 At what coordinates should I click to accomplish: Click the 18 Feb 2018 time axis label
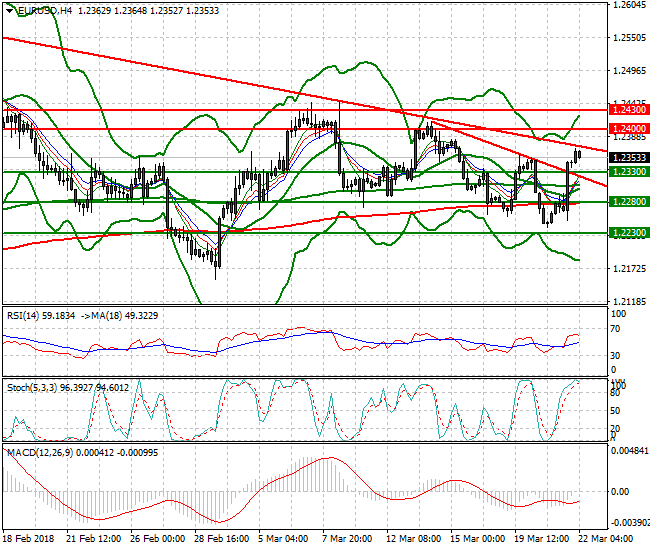coord(29,539)
